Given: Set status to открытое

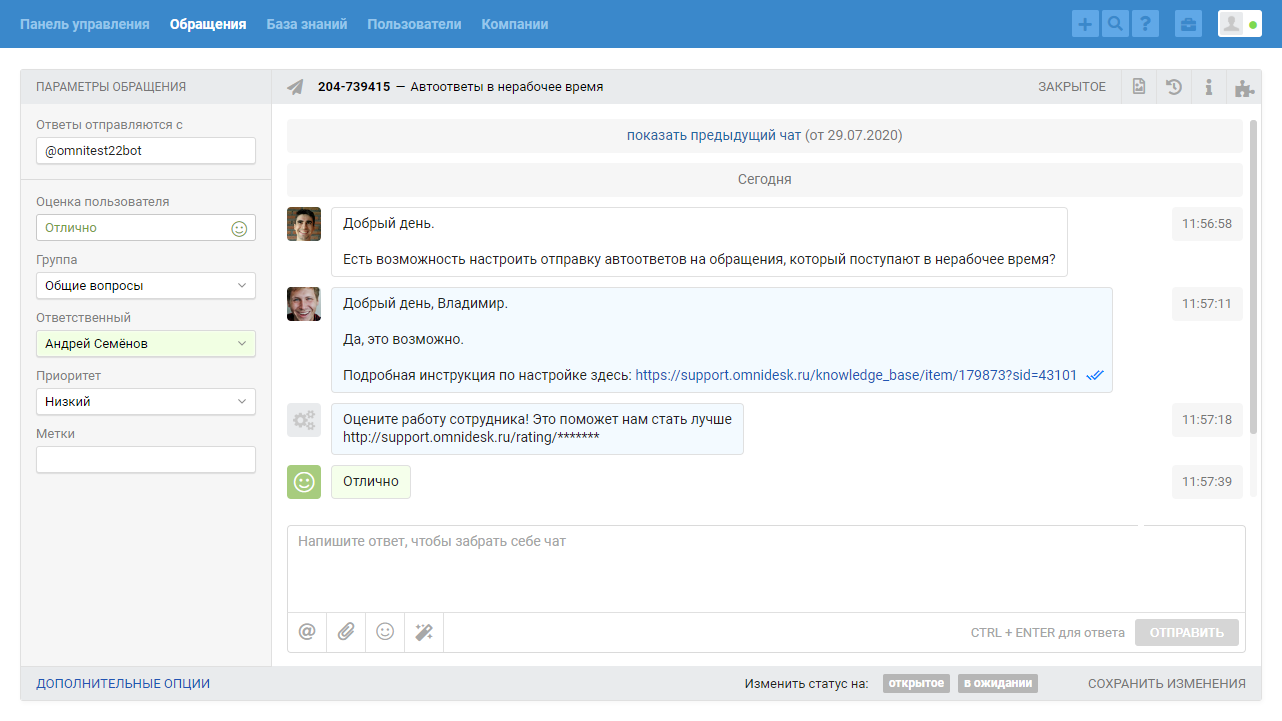Looking at the screenshot, I should (916, 684).
